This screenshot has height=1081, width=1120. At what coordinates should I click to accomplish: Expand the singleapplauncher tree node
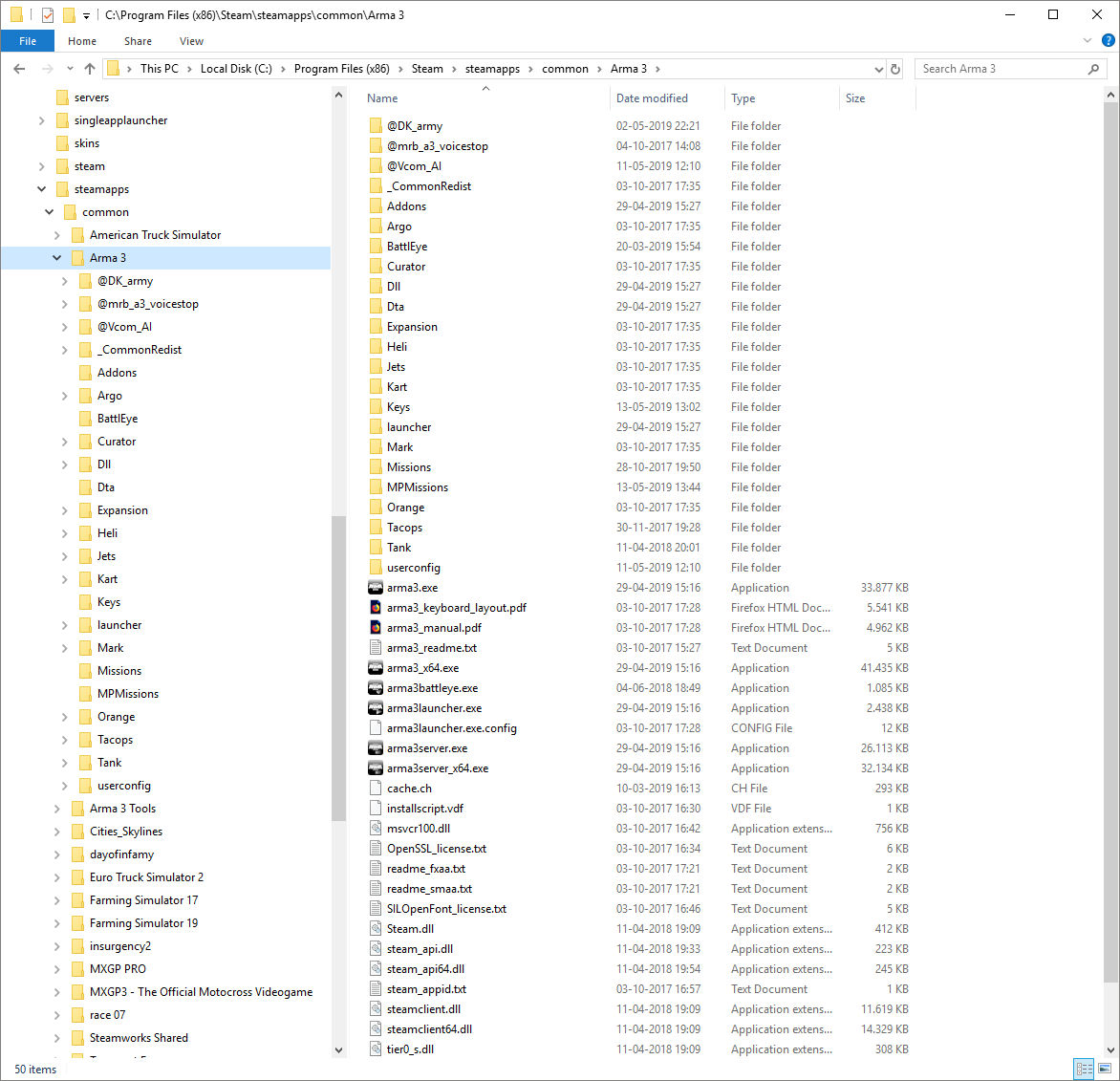tap(41, 120)
